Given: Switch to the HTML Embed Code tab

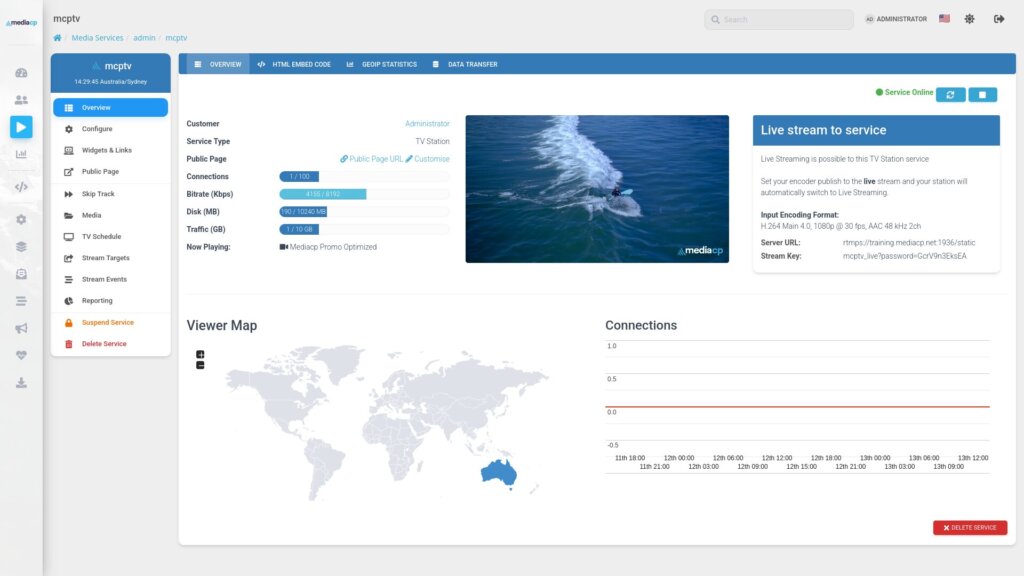Looking at the screenshot, I should [x=294, y=64].
